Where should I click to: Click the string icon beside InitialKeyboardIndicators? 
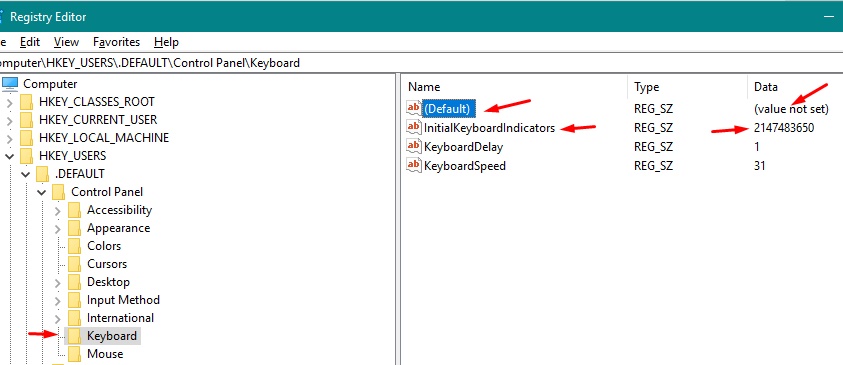pos(413,127)
